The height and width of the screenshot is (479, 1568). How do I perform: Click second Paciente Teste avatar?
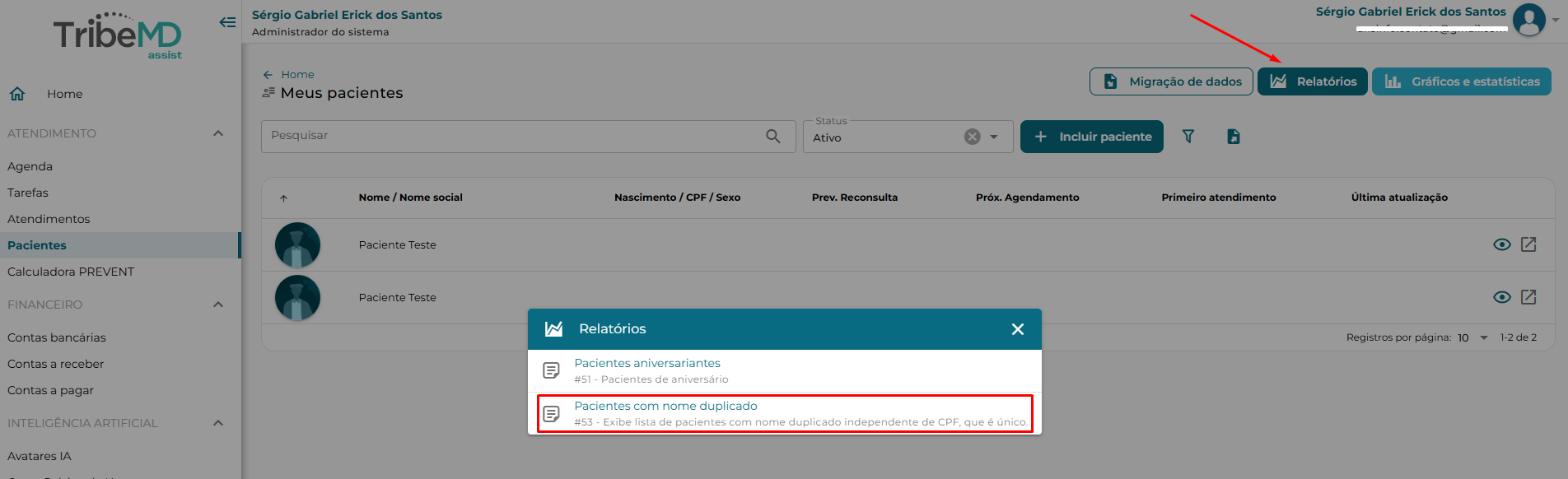click(x=297, y=298)
